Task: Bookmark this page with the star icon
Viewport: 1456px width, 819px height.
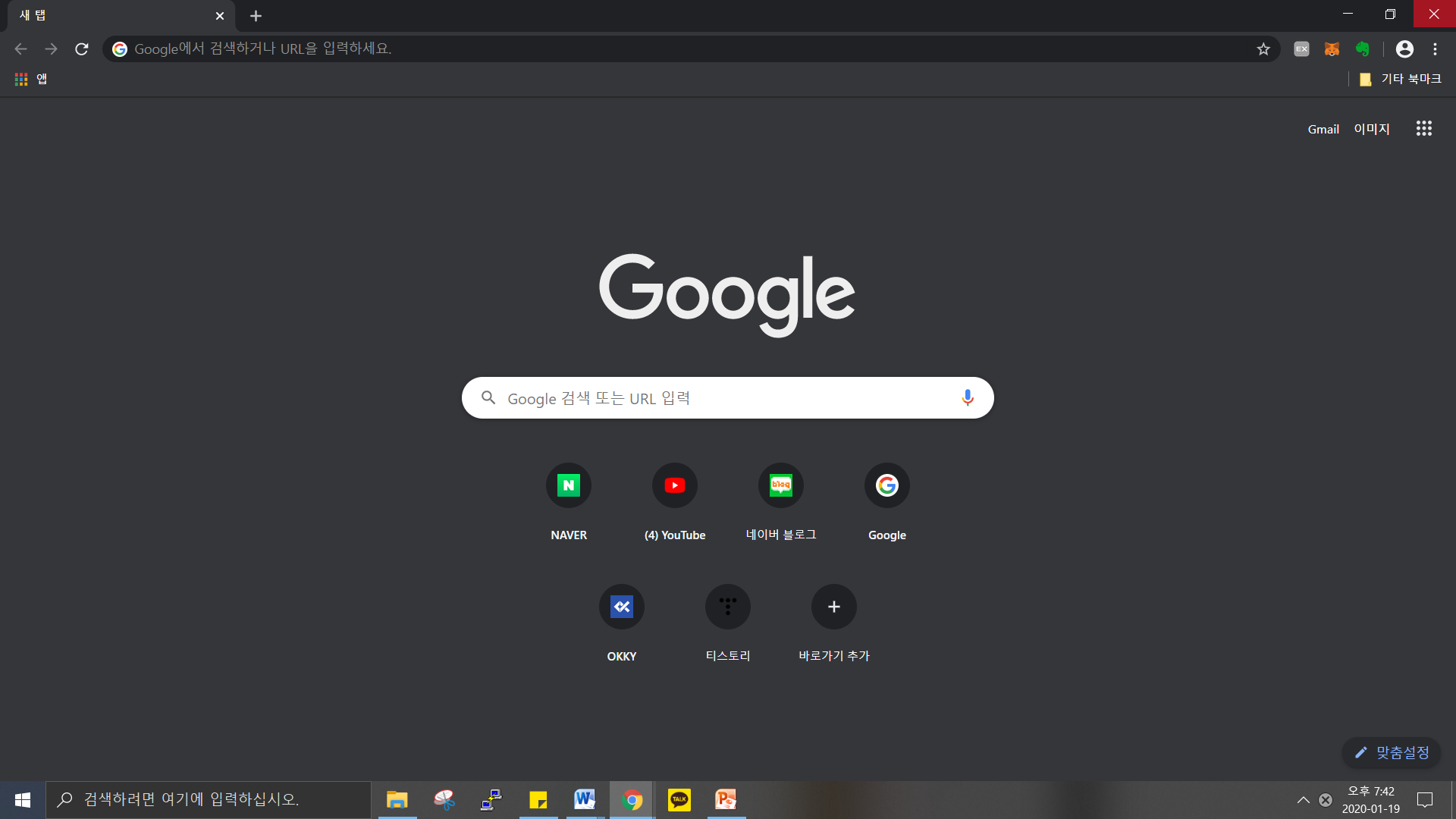Action: tap(1263, 49)
